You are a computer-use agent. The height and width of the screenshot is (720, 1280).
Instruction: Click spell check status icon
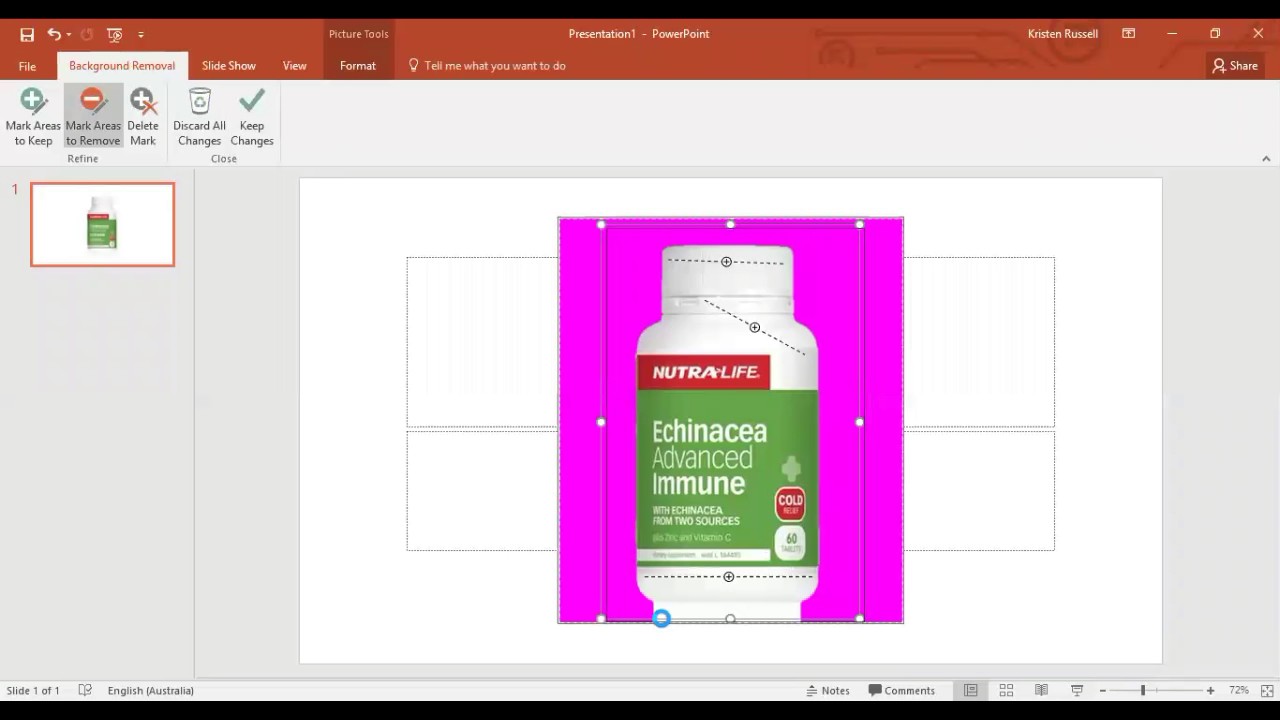click(x=85, y=690)
